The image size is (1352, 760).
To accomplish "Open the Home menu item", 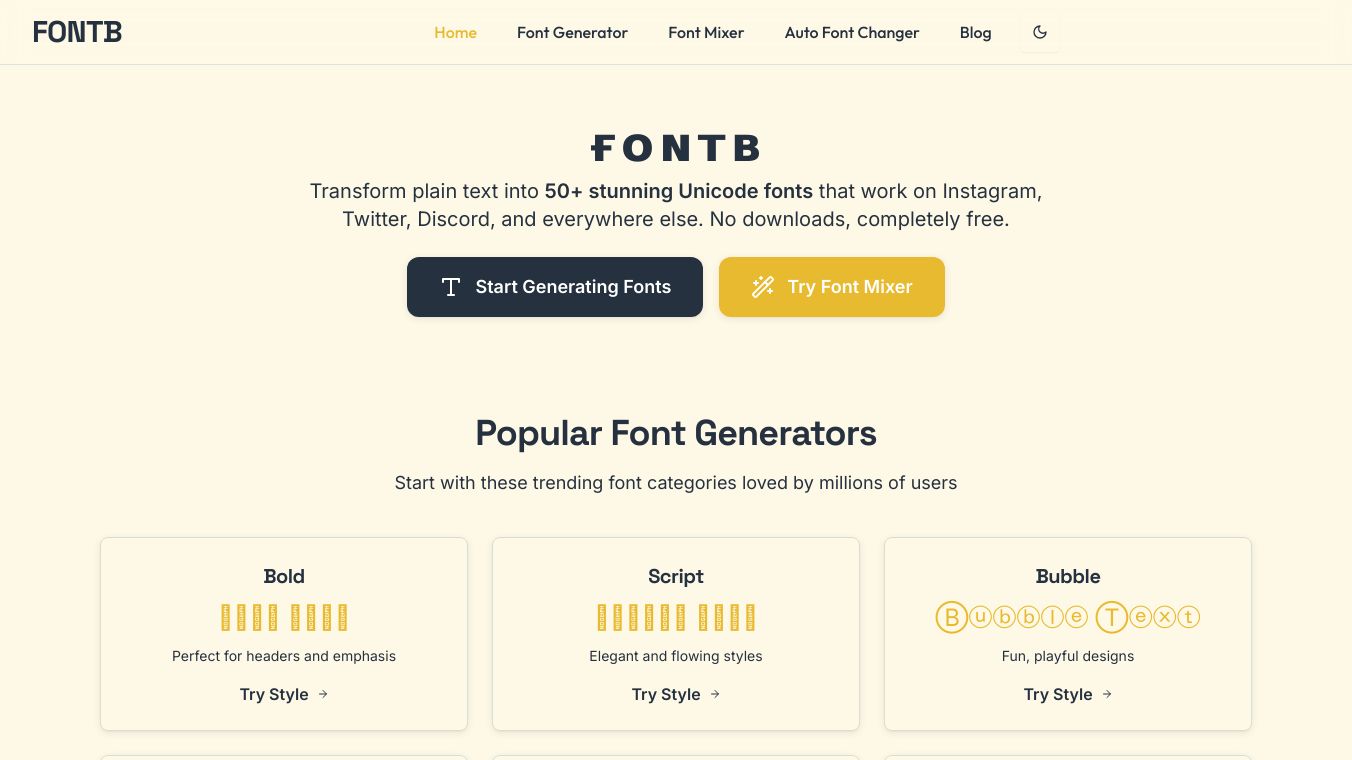I will [455, 33].
